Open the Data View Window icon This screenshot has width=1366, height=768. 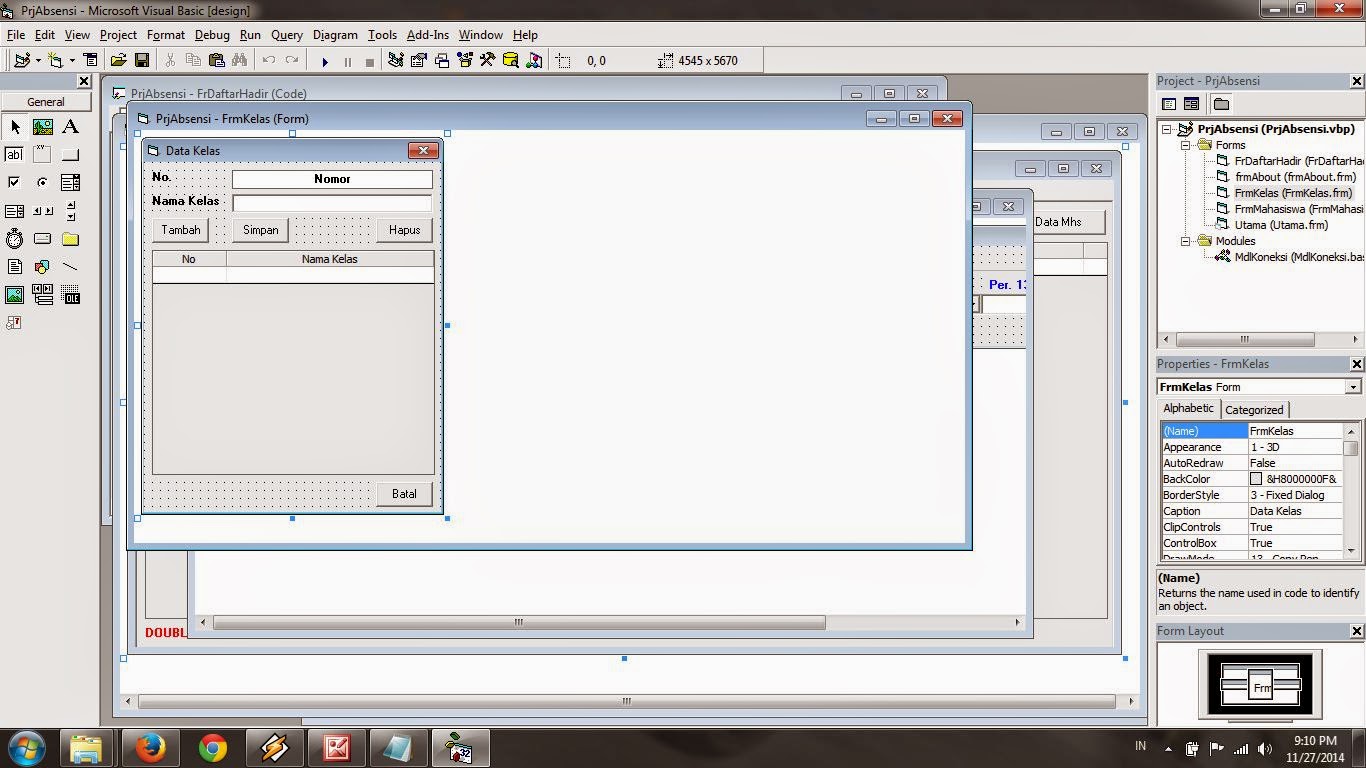point(511,61)
